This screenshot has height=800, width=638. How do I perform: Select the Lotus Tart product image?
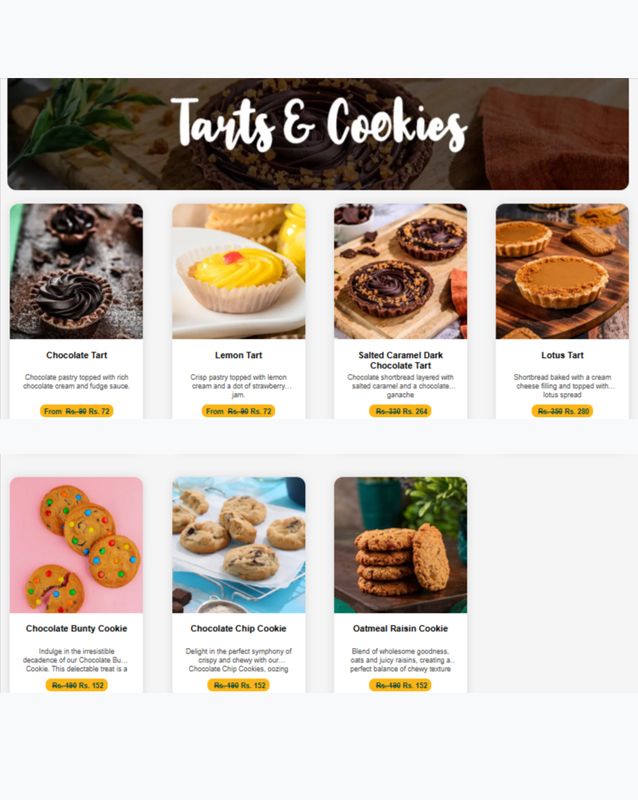pyautogui.click(x=562, y=271)
